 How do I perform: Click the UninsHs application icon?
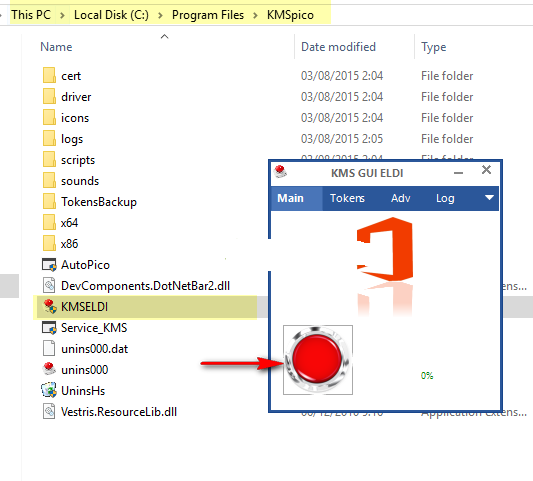49,390
